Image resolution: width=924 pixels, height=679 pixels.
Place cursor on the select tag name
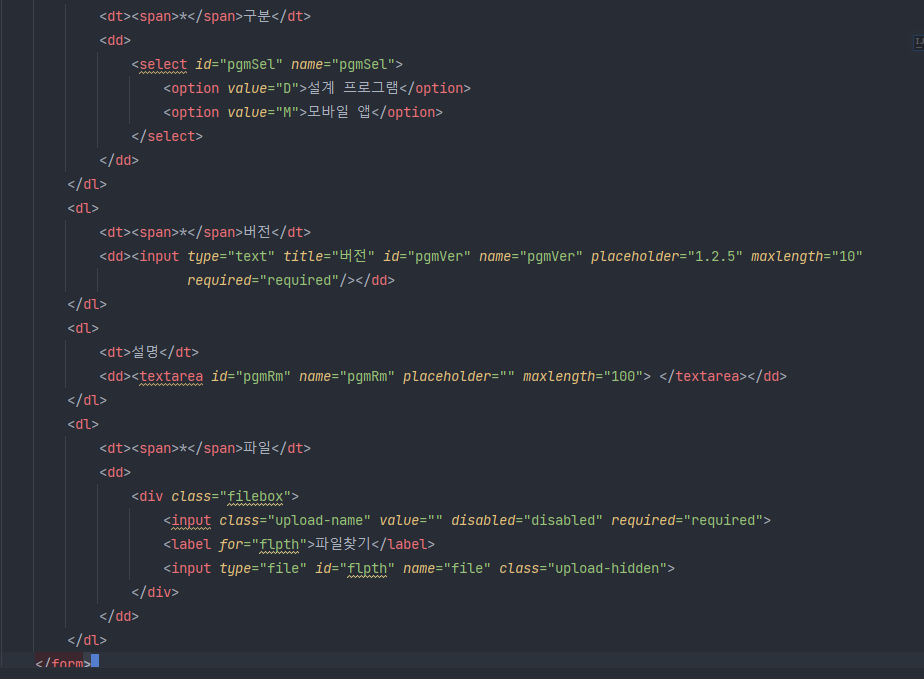[x=163, y=64]
